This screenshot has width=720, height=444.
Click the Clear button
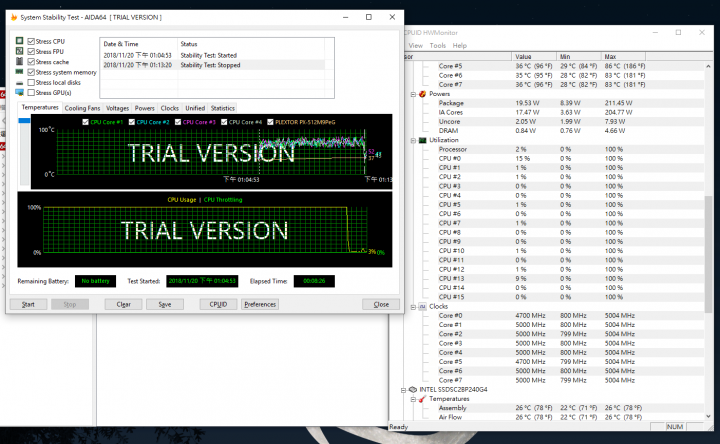click(x=124, y=304)
